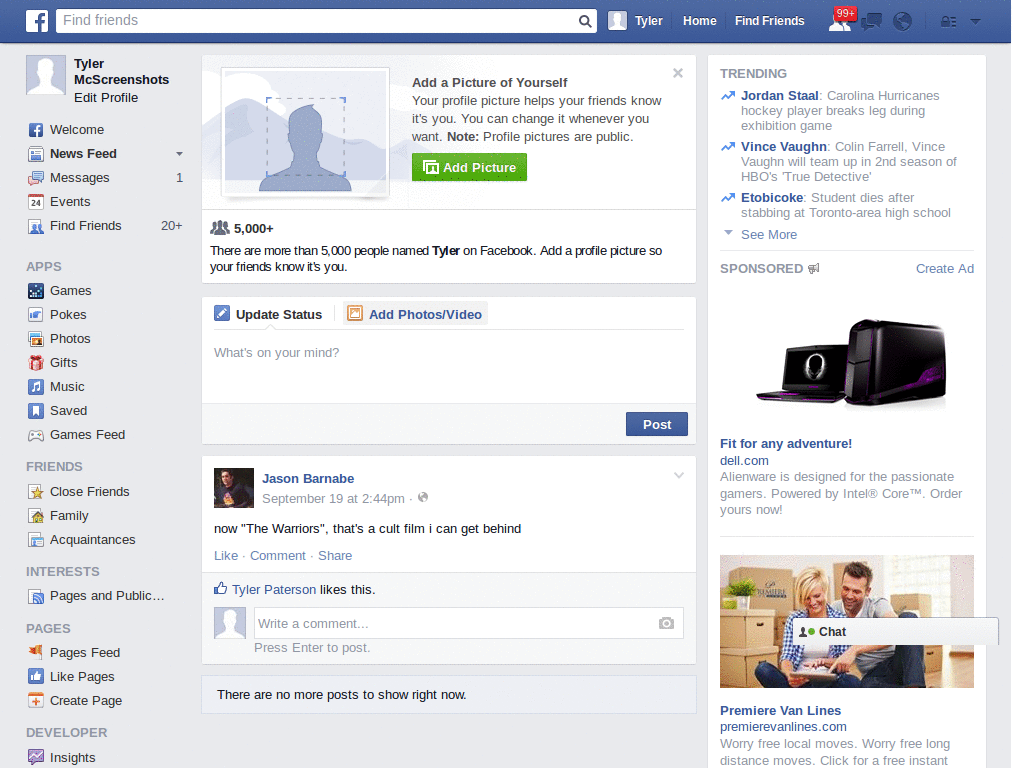
Task: Open Pages and Public… interest list
Action: click(x=107, y=596)
